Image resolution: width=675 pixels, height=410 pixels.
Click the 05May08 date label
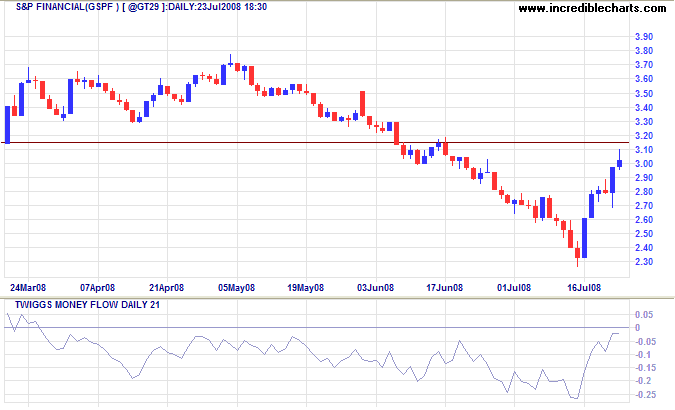coord(236,288)
